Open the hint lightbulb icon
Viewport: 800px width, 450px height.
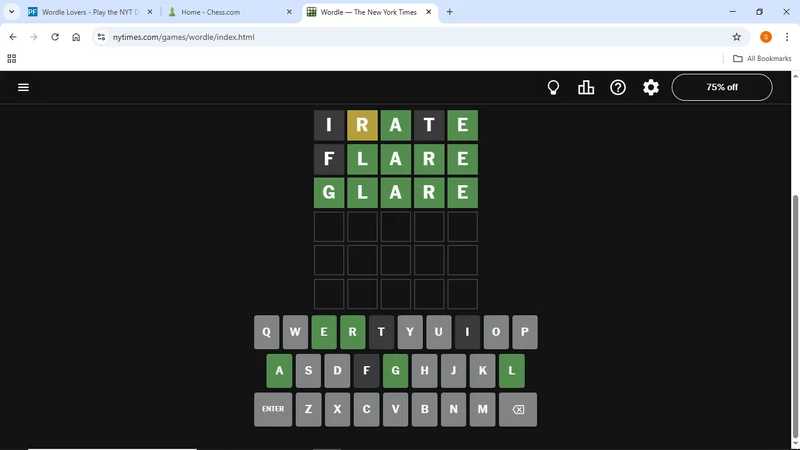click(x=553, y=87)
